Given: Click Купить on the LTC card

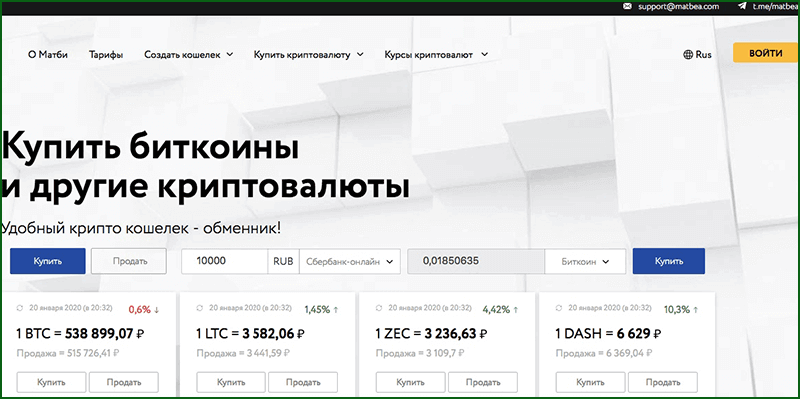Looking at the screenshot, I should (x=231, y=382).
